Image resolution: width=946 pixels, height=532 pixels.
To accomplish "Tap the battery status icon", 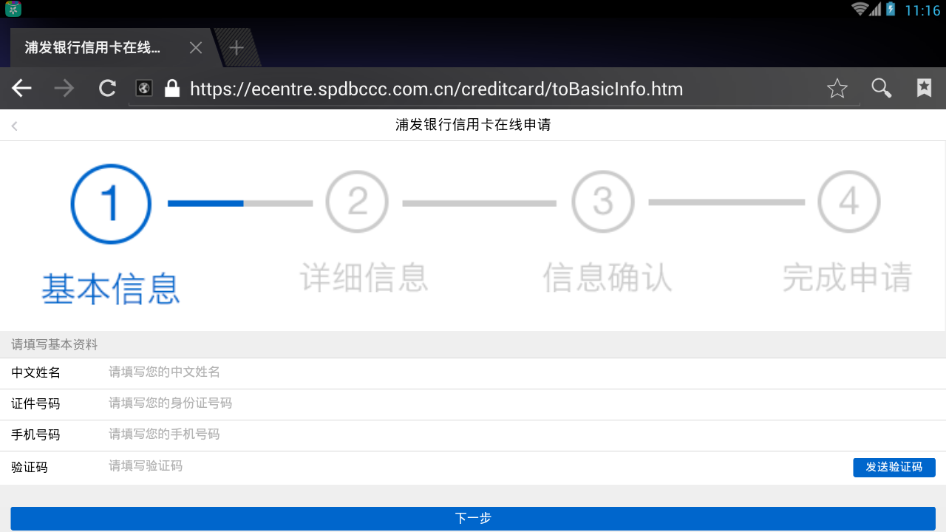I will point(890,9).
